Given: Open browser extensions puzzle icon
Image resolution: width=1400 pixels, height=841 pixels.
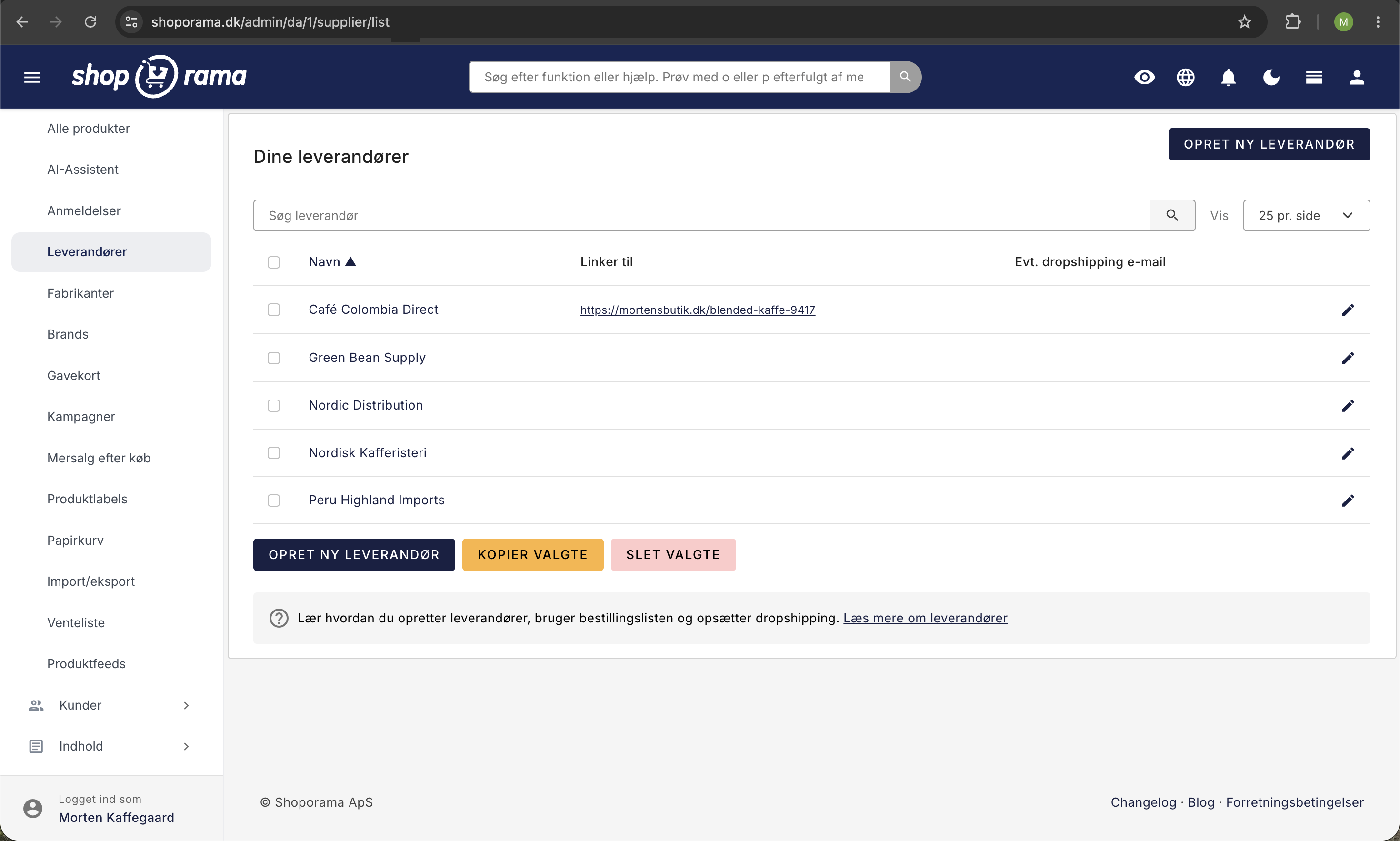Looking at the screenshot, I should point(1292,22).
